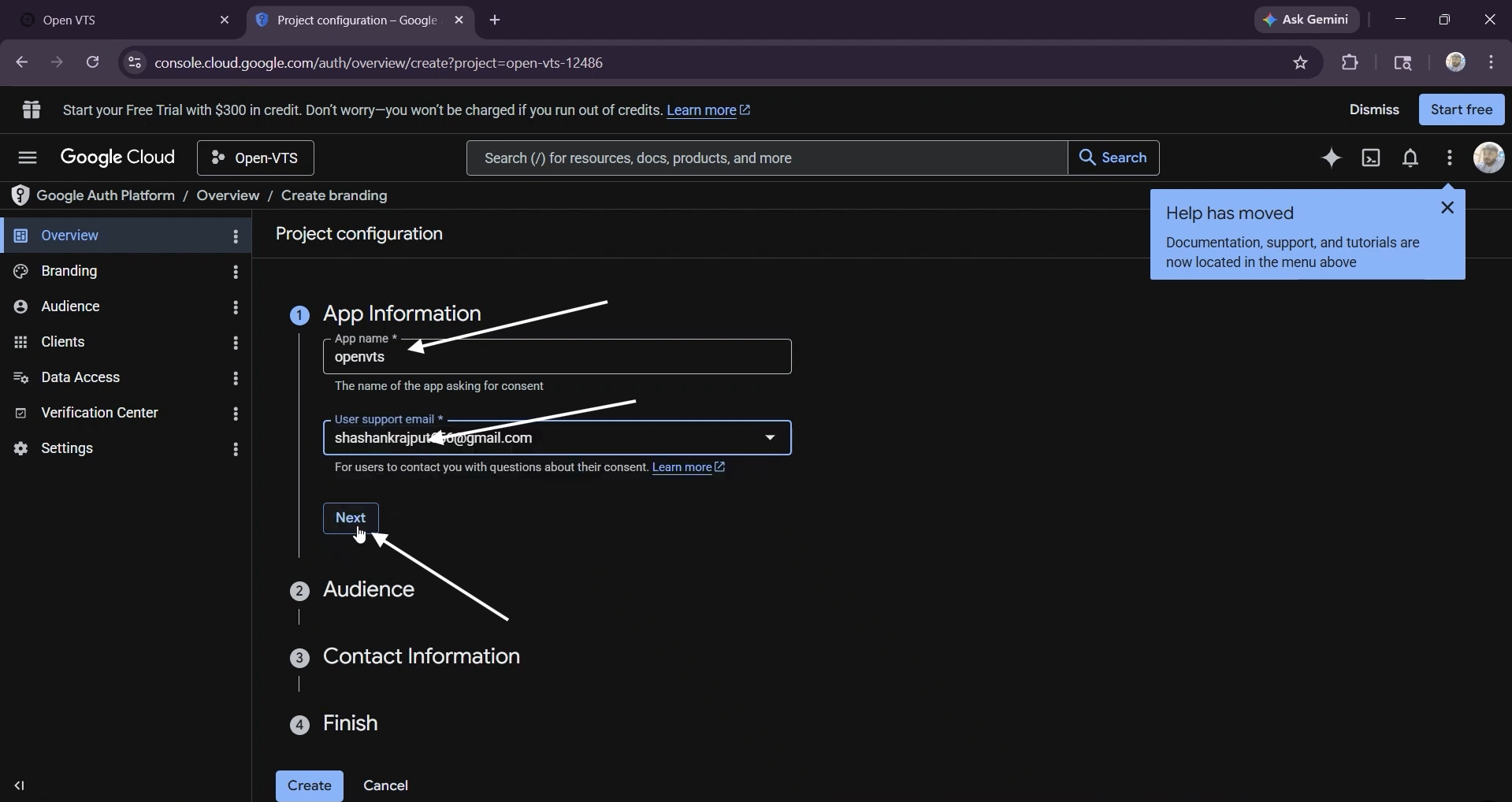Screen dimensions: 1512x802
Task: Click the browser address bar URL
Action: click(x=379, y=63)
